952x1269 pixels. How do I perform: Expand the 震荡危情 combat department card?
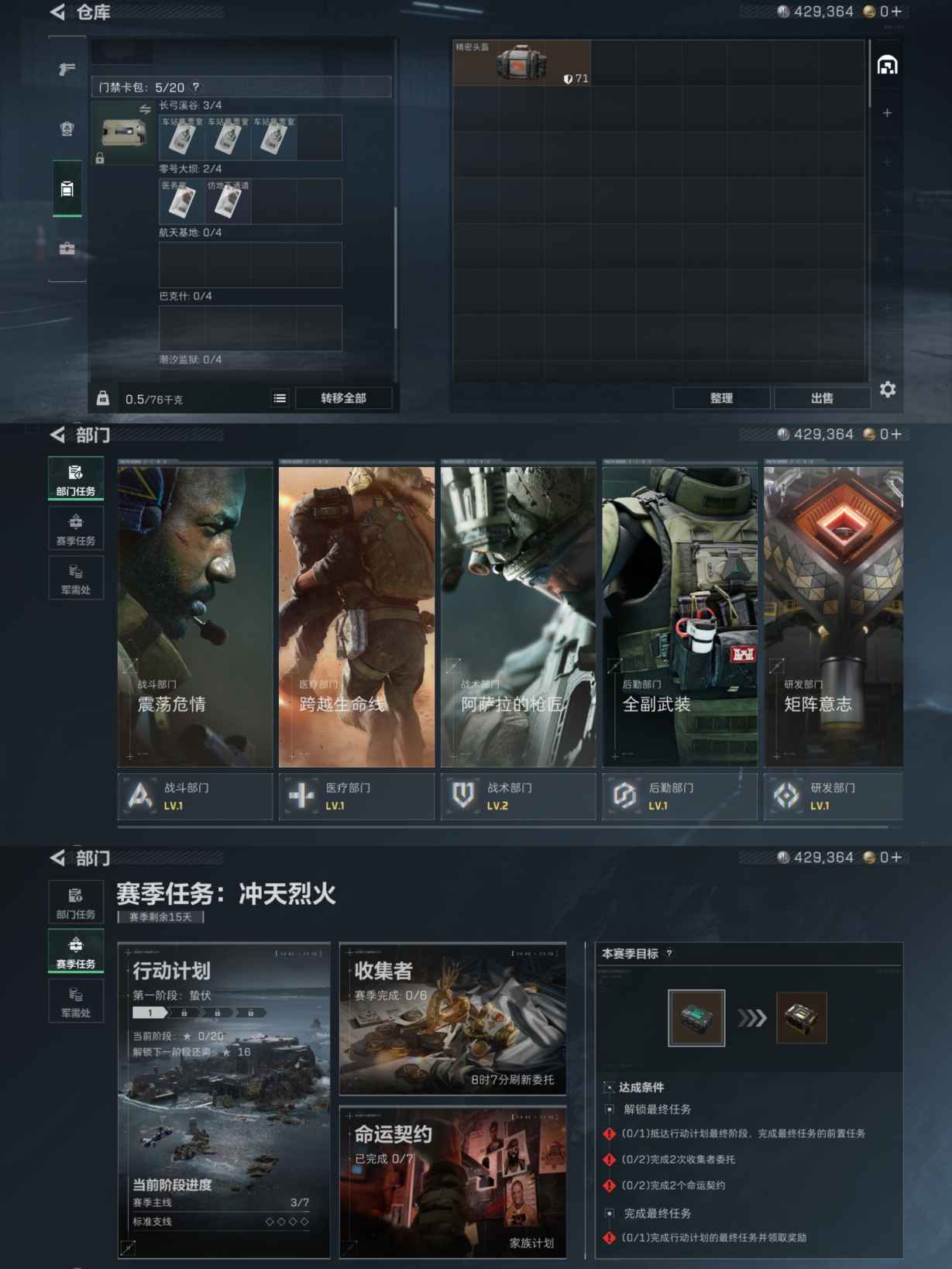[129, 665]
